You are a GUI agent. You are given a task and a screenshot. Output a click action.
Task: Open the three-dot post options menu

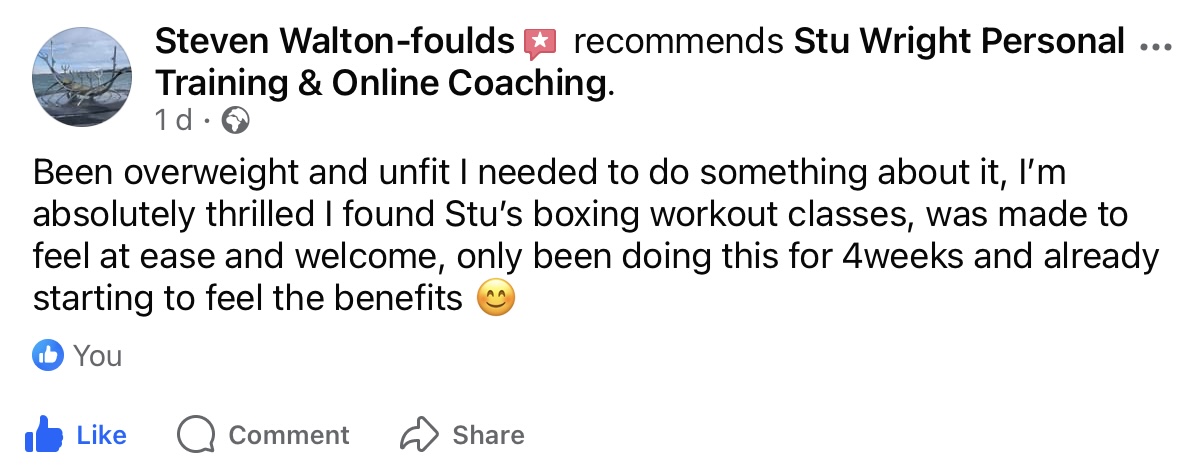click(1153, 46)
